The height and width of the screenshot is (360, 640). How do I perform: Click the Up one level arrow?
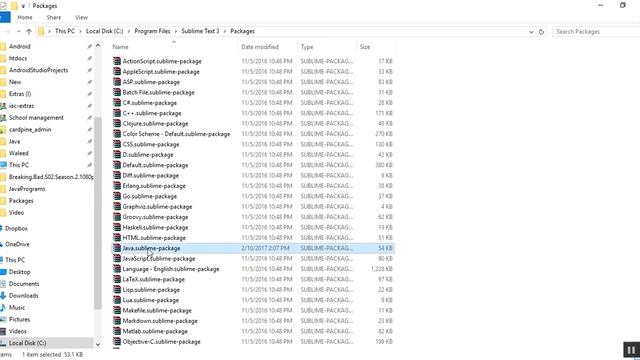coord(29,31)
